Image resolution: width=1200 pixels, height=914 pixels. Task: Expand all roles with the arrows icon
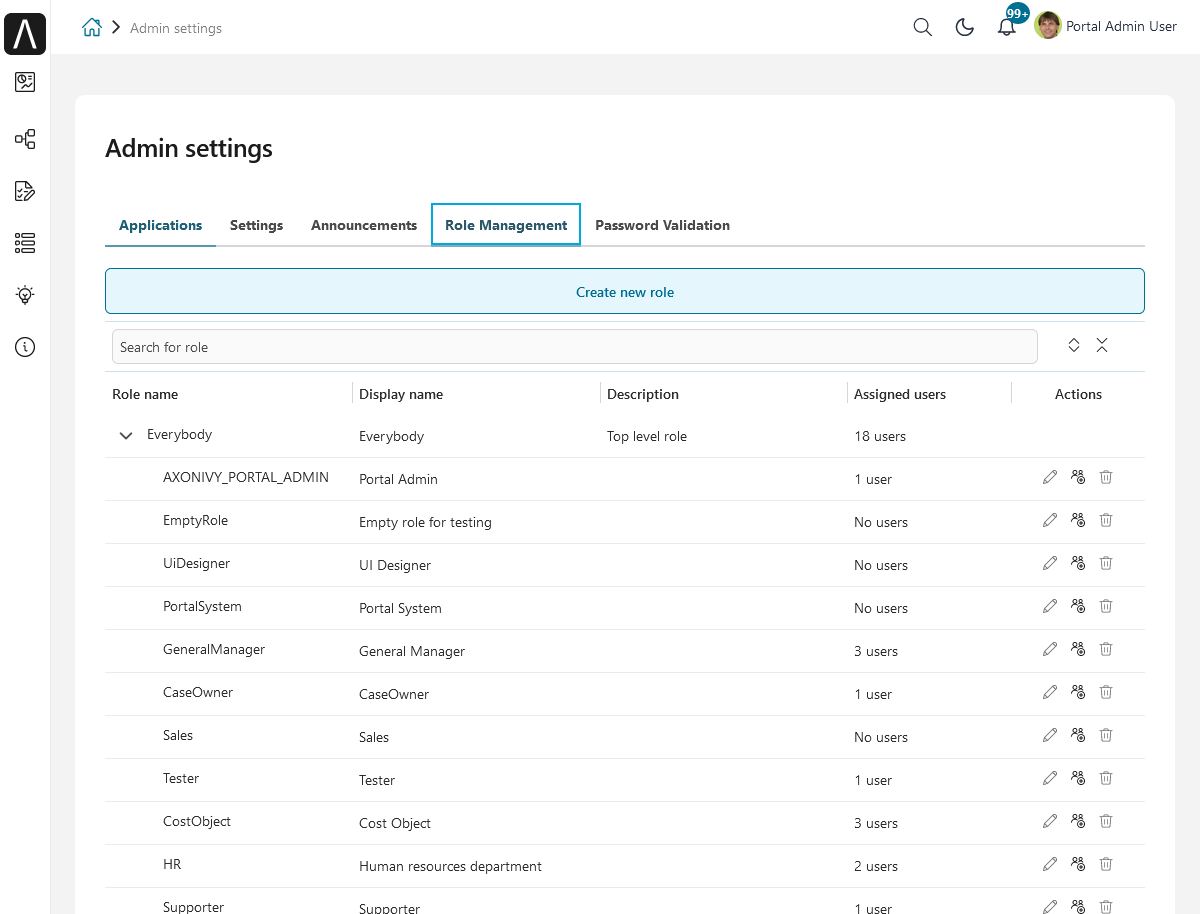pyautogui.click(x=1074, y=345)
